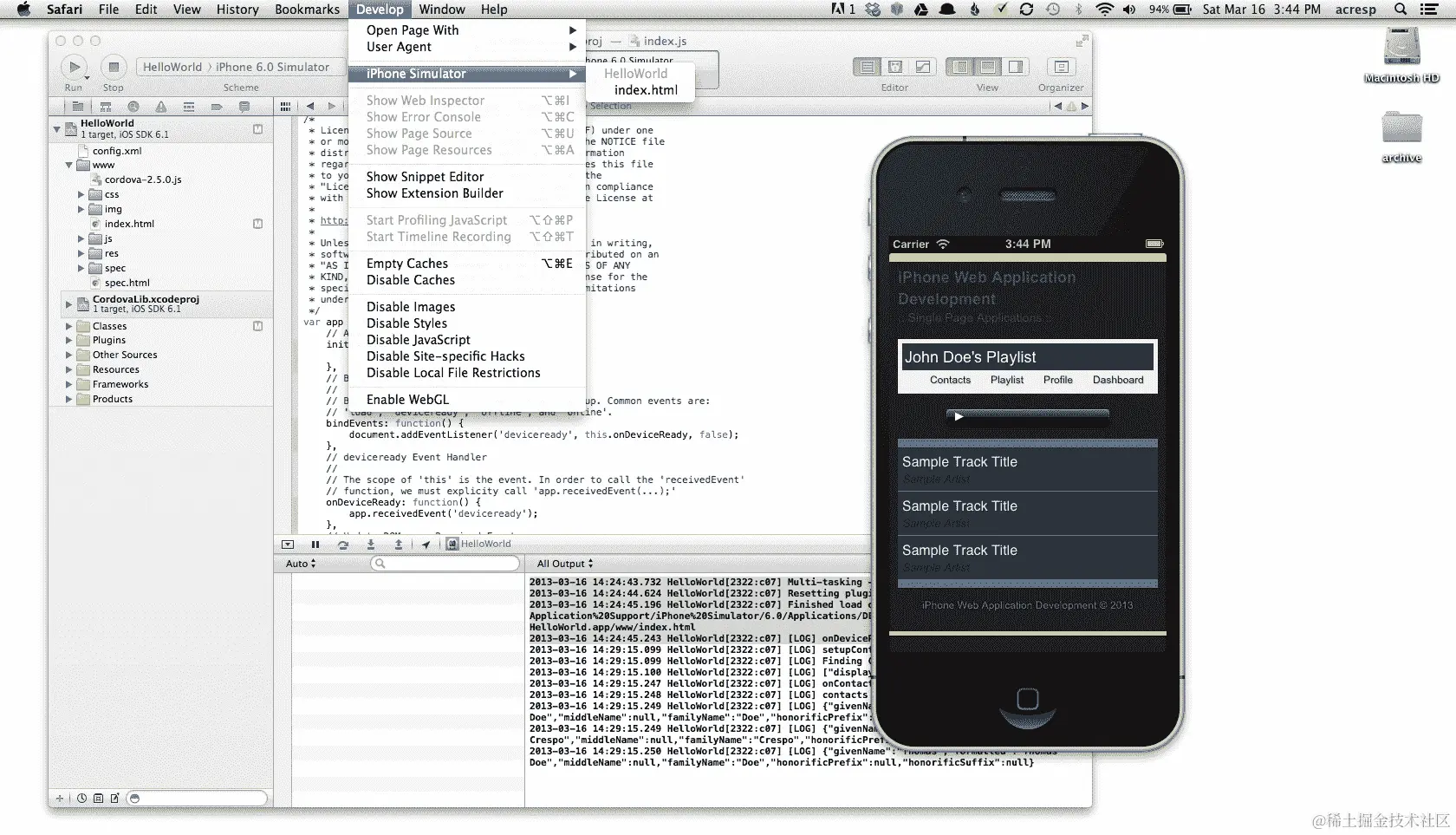This screenshot has width=1456, height=835.
Task: Expand CordovaLib.xcodeproj project
Action: pos(69,303)
